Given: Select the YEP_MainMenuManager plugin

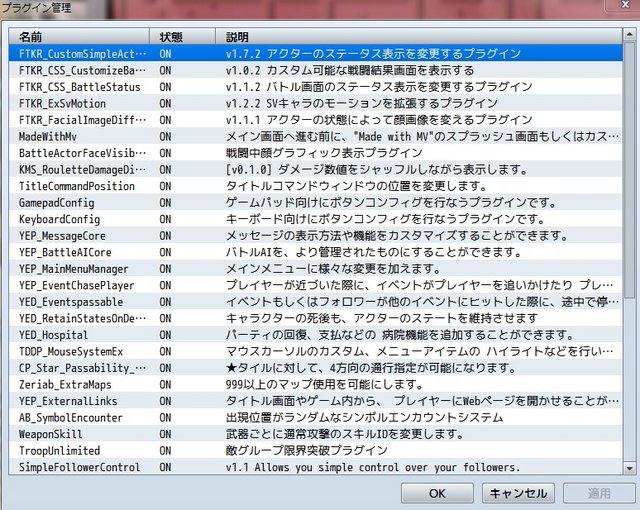Looking at the screenshot, I should (316, 269).
